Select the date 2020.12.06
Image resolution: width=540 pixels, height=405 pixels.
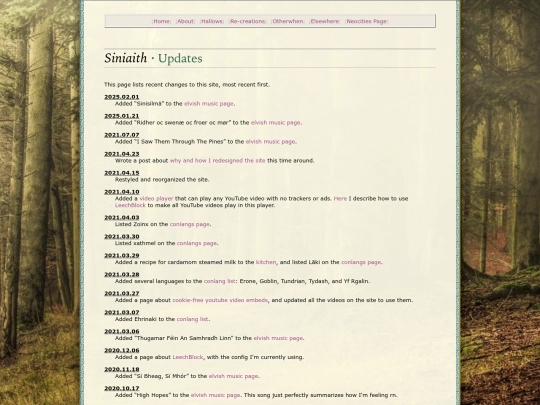coord(122,350)
